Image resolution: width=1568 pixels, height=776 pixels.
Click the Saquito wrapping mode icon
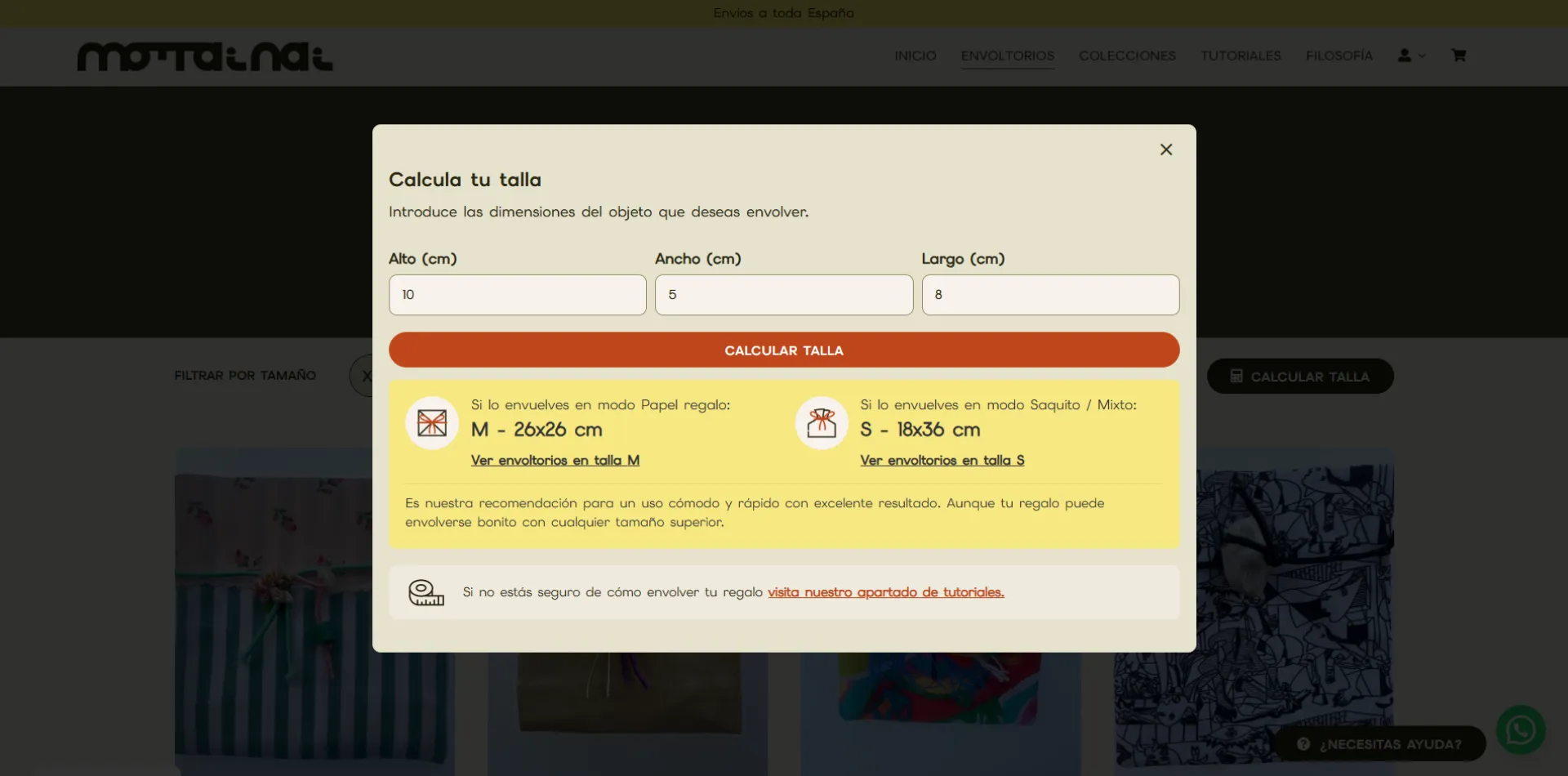(822, 423)
